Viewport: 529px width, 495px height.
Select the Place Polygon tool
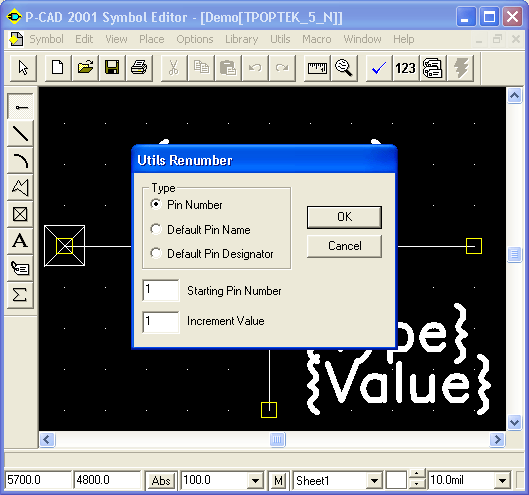[20, 187]
